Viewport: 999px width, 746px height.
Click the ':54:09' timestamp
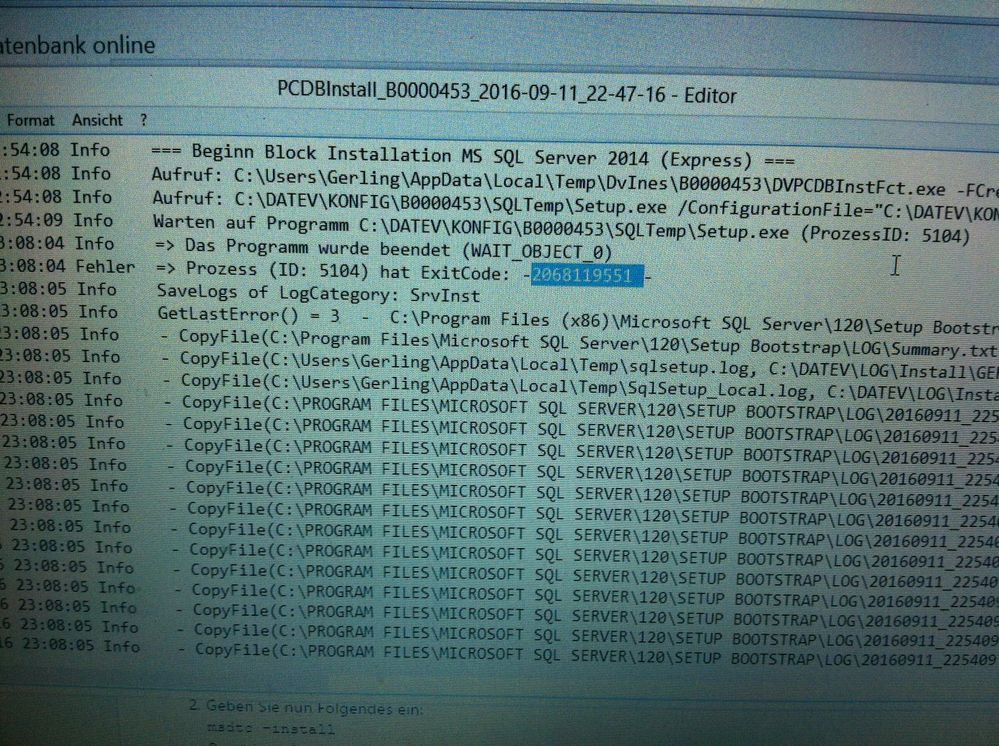pos(31,220)
